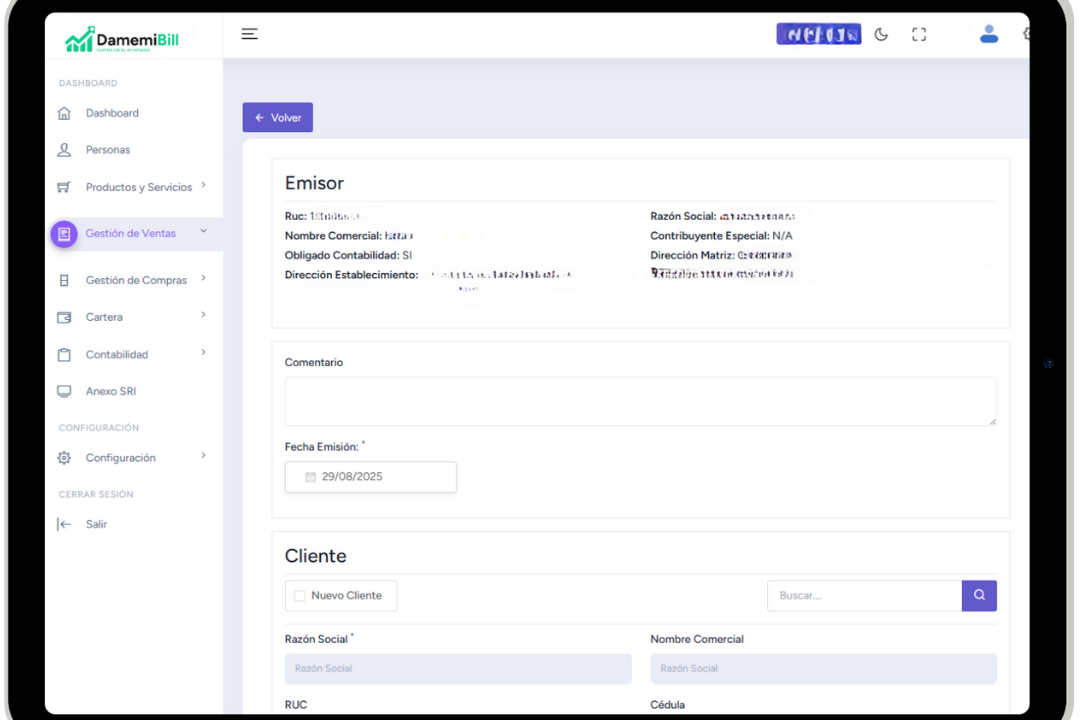
Task: Open the Fecha Emisión date picker
Action: tap(370, 477)
